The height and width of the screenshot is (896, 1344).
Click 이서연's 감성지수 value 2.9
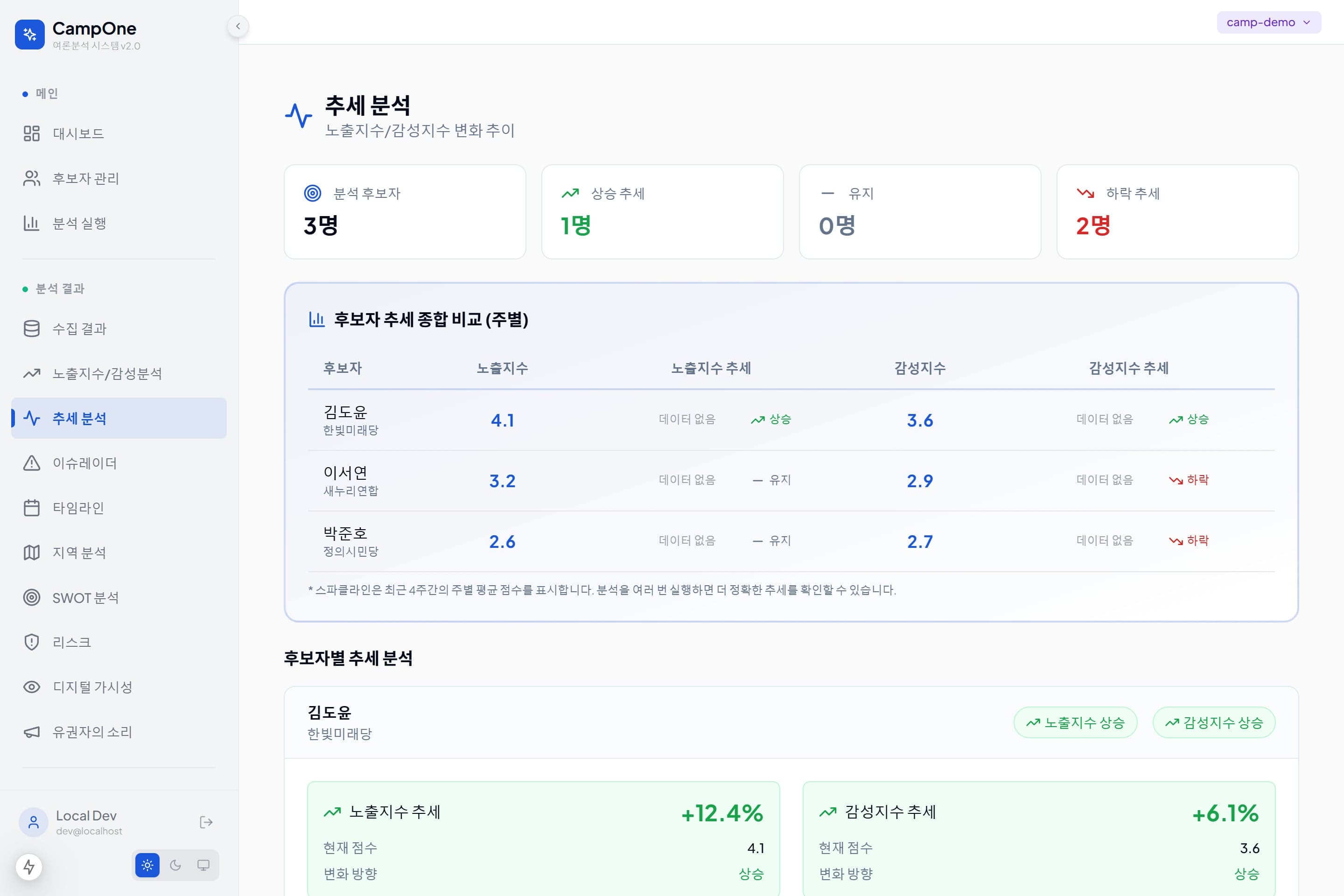click(920, 481)
